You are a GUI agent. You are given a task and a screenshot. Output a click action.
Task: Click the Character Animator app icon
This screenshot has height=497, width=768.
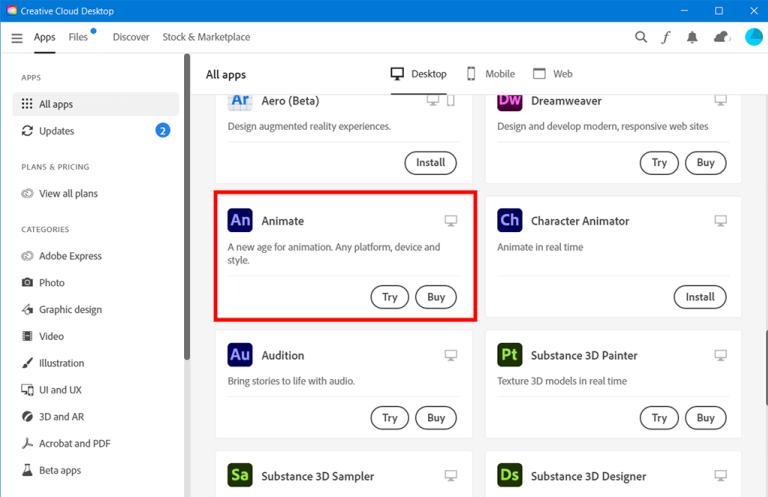509,221
